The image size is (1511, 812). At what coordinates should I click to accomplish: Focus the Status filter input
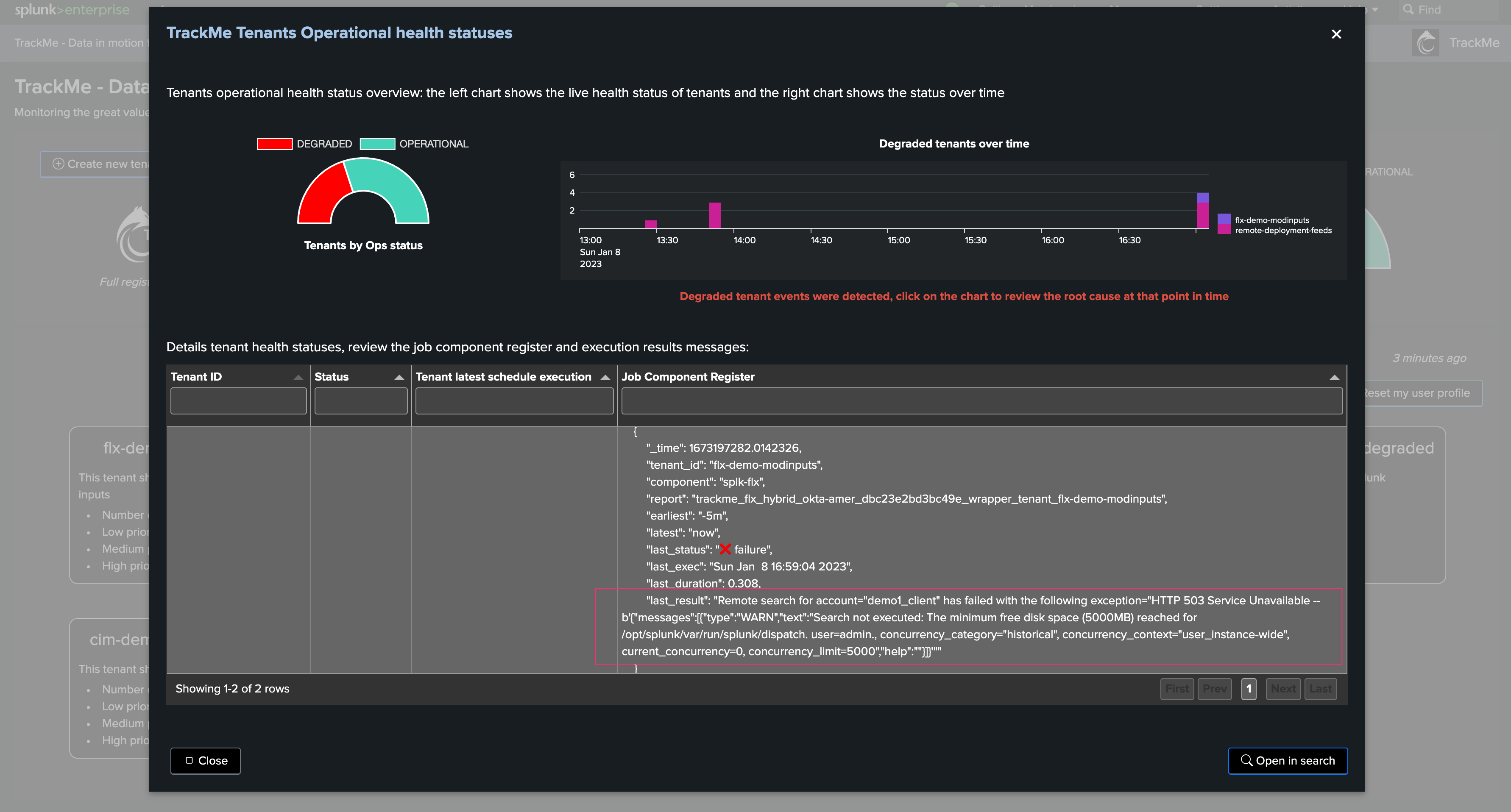[x=361, y=401]
